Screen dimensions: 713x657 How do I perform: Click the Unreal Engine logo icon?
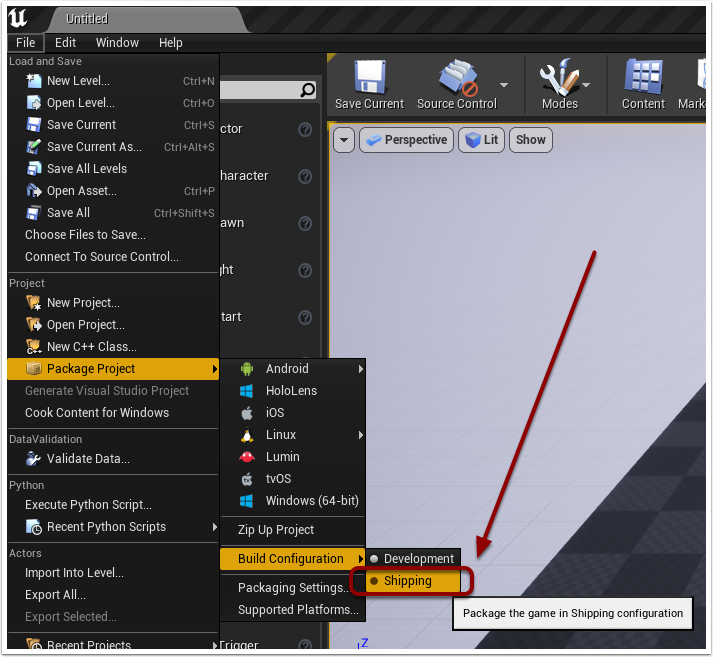[18, 18]
